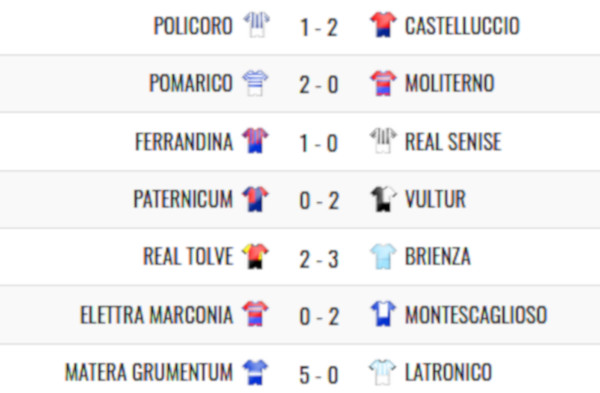
Task: Click the Policoro striped jersey icon
Action: [x=257, y=25]
